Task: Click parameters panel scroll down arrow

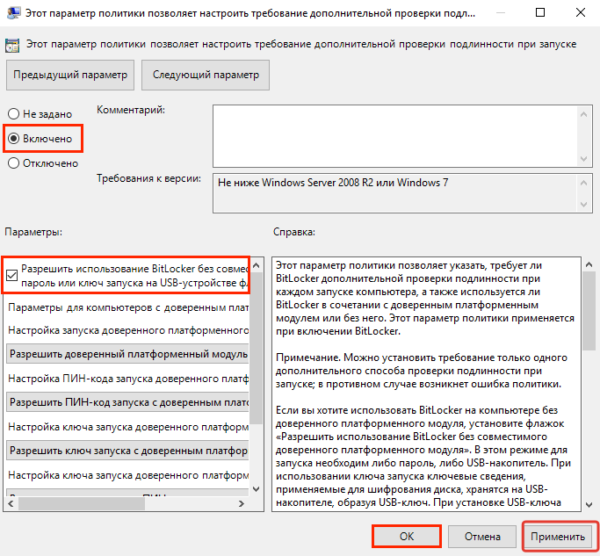Action: coord(256,489)
